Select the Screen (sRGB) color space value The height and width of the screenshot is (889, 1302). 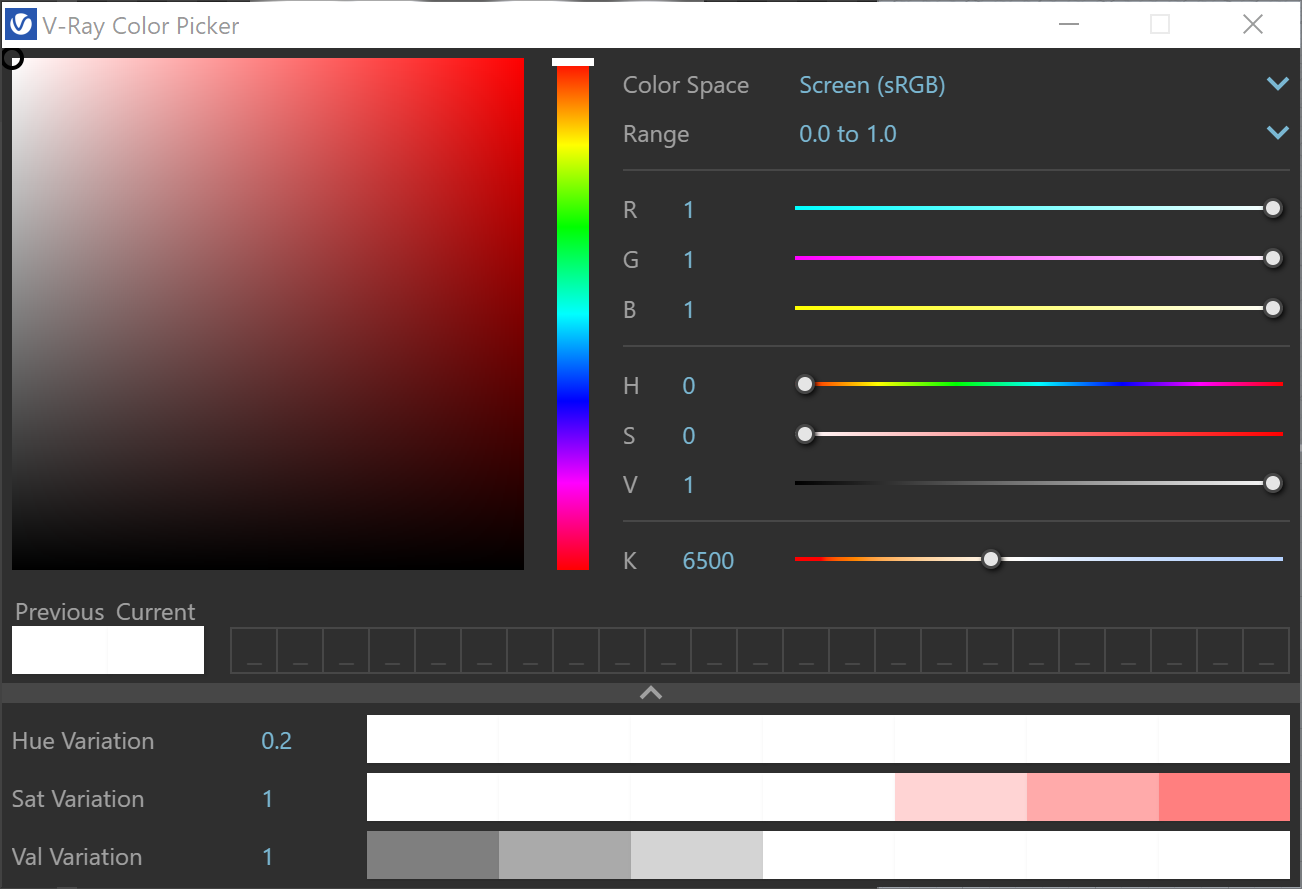(872, 85)
